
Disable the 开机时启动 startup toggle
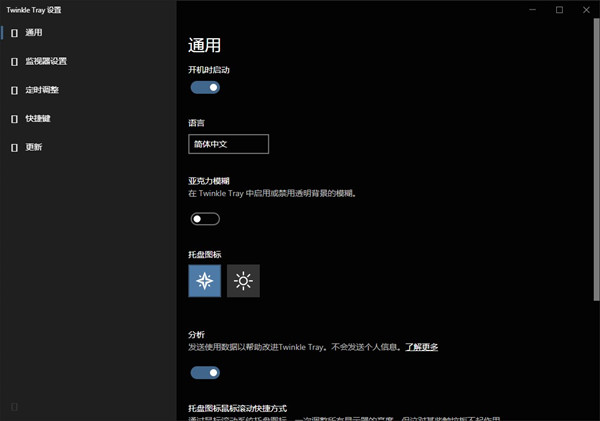pos(205,88)
